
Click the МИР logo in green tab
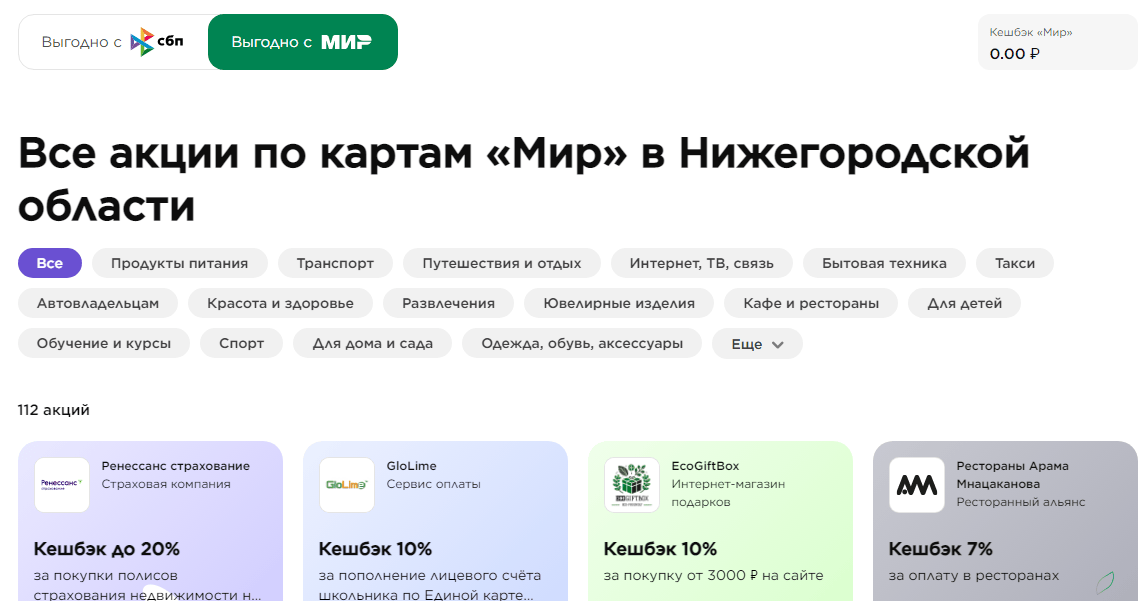click(347, 42)
